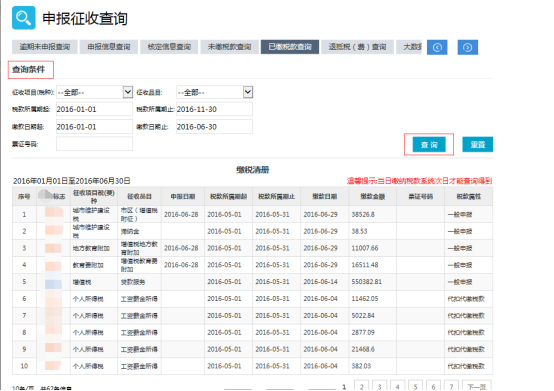
Task: Click the red 温馨提示 notice text
Action: (x=419, y=181)
